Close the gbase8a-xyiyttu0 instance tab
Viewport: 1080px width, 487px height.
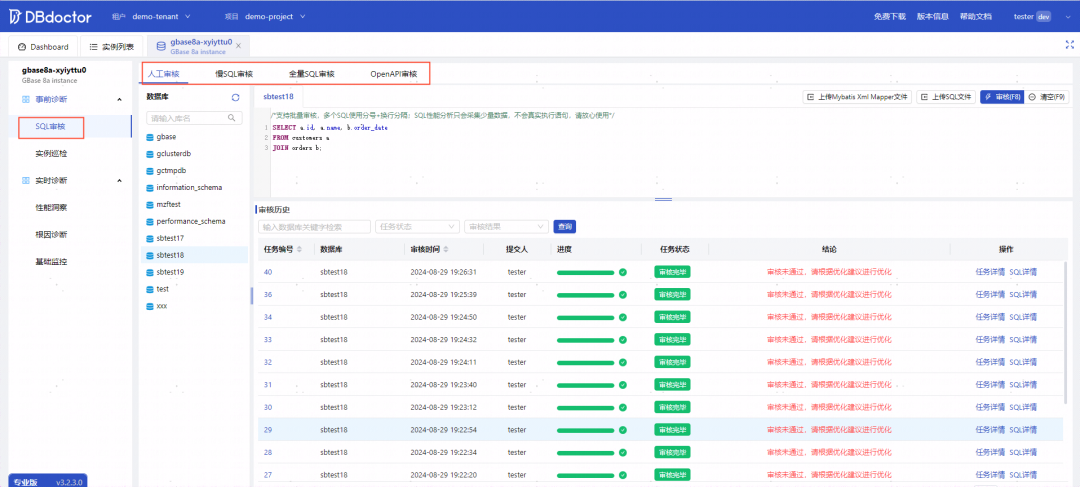(x=238, y=46)
